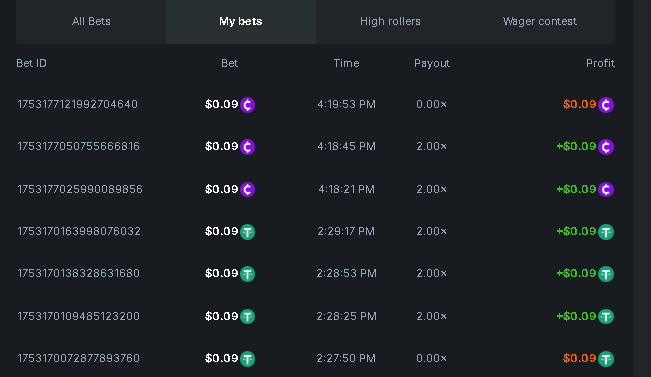Click purple coin icon beside 4:19:53 PM bet

[247, 105]
